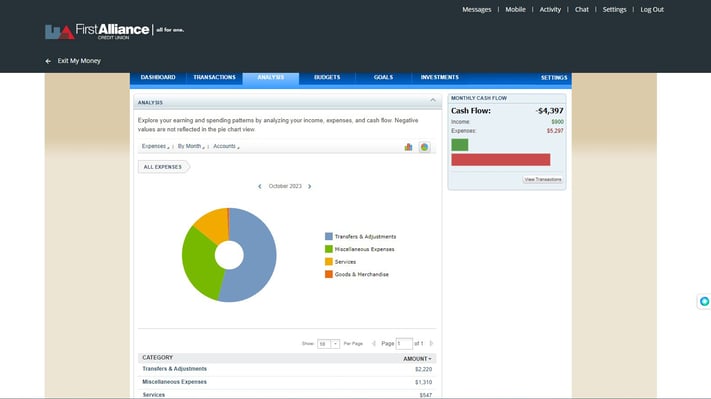This screenshot has width=711, height=399.
Task: Click the Services legend swatch
Action: (329, 262)
